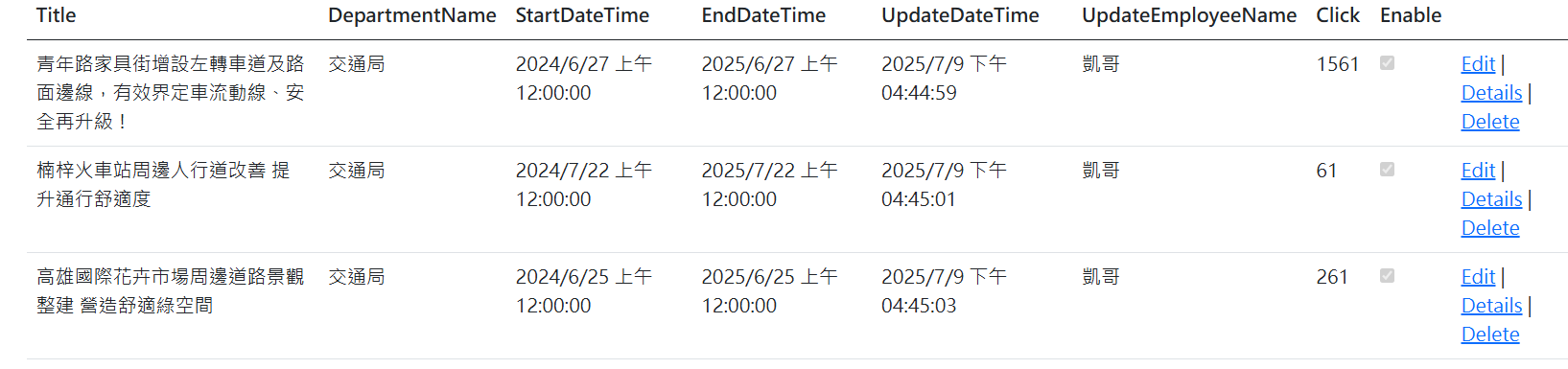Click the UpdateDateTime column header
Screen dimensions: 1568x369
click(960, 15)
